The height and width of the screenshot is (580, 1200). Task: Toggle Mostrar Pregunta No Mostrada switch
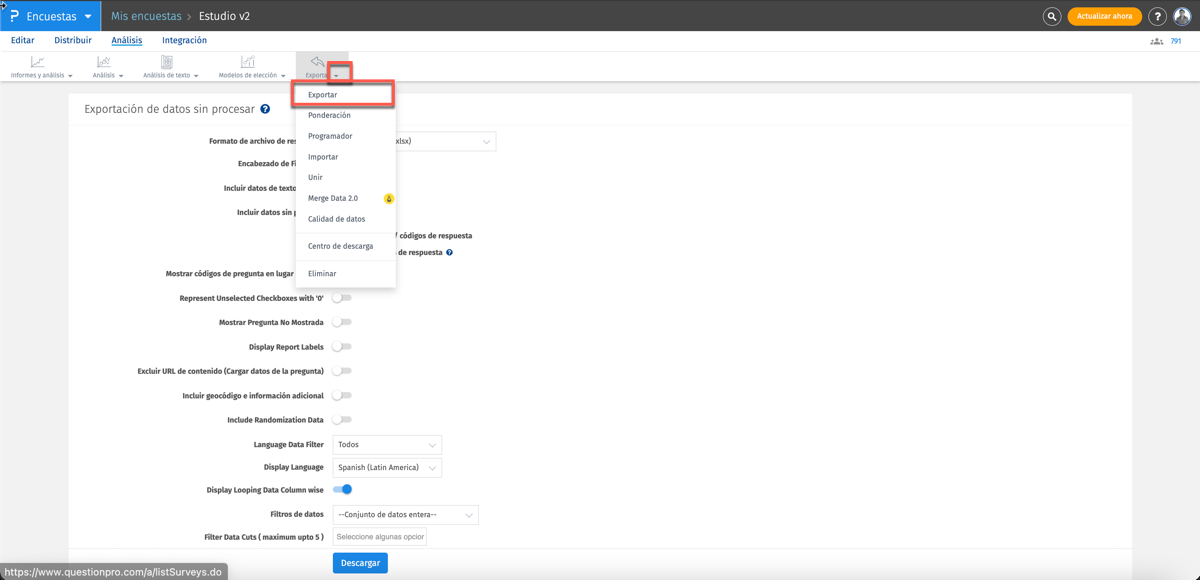coord(342,322)
